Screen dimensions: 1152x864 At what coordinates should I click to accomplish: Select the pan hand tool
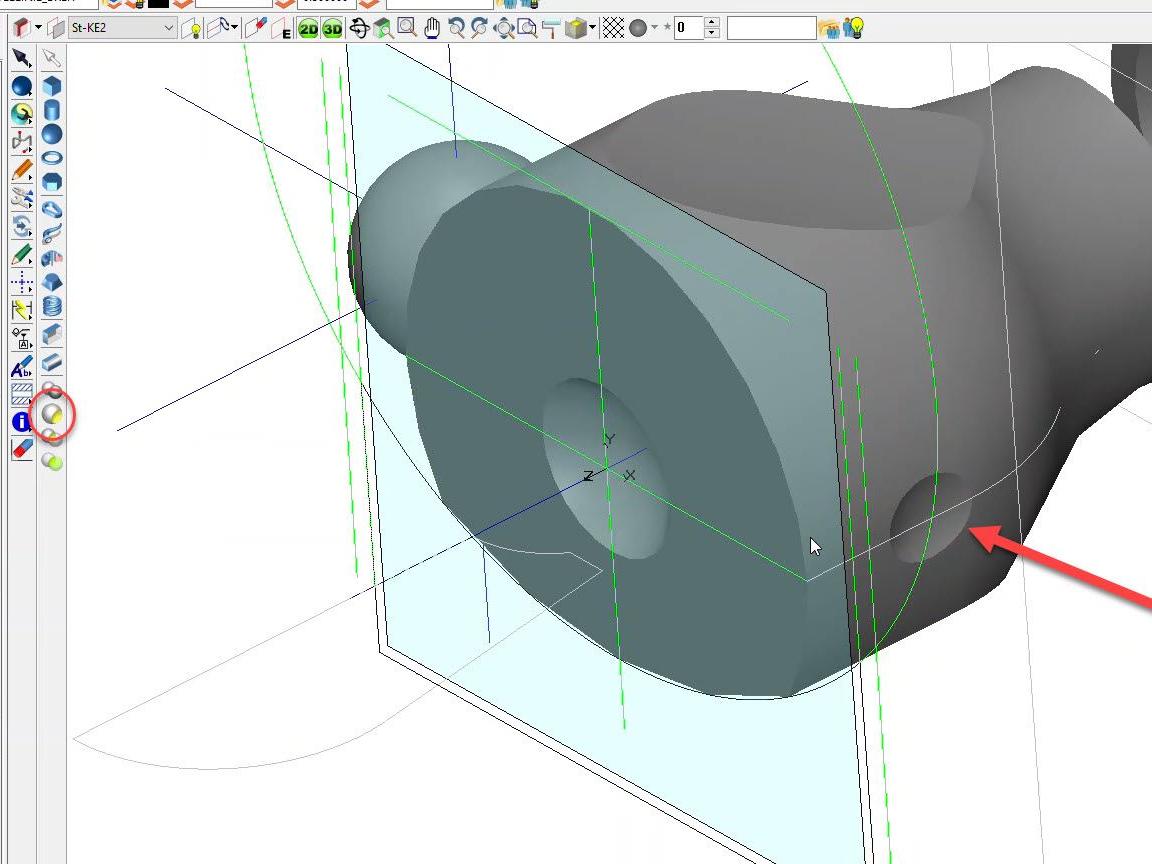(432, 28)
